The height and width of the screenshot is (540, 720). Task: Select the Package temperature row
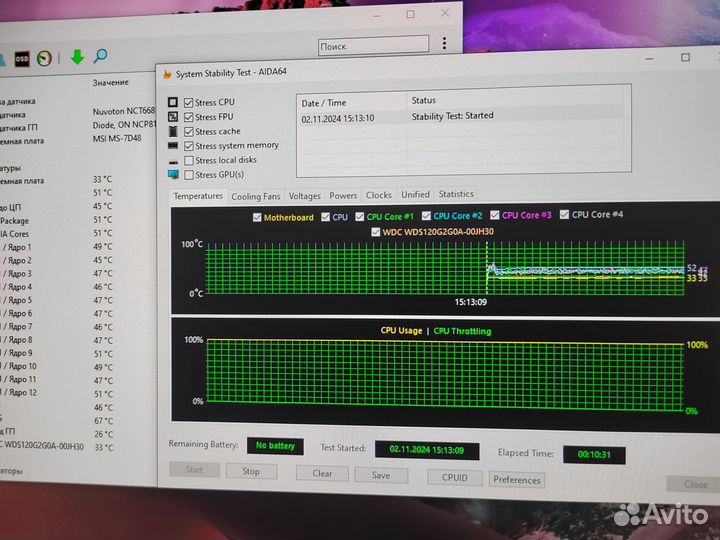pyautogui.click(x=57, y=220)
